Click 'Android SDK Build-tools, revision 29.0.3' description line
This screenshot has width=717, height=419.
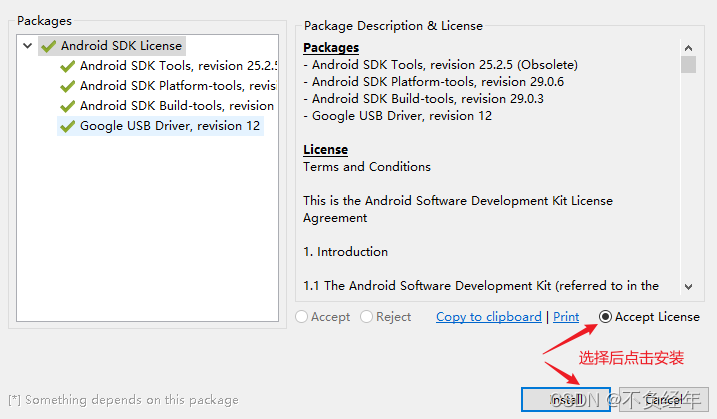pos(423,99)
